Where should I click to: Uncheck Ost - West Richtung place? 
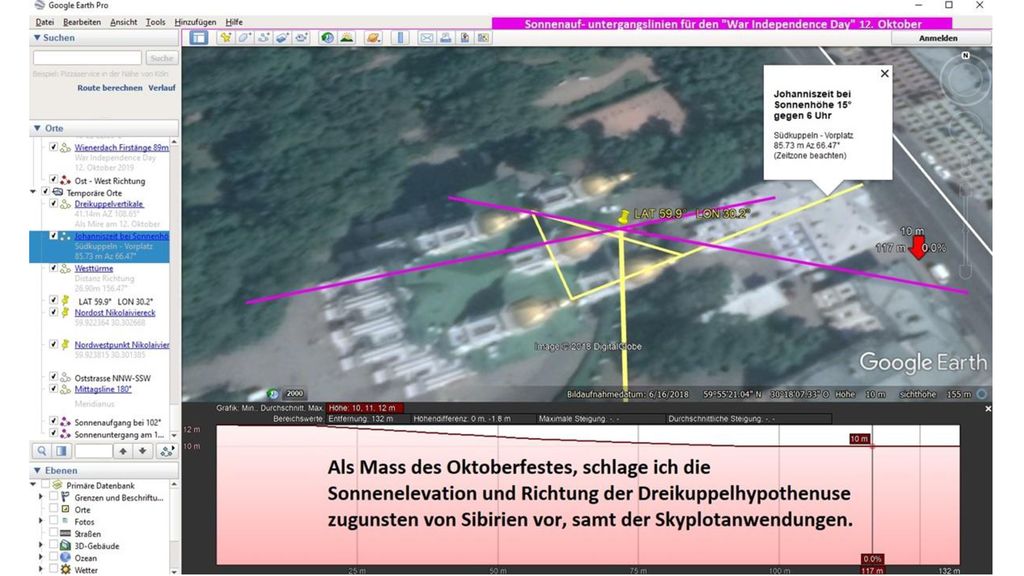tap(54, 180)
